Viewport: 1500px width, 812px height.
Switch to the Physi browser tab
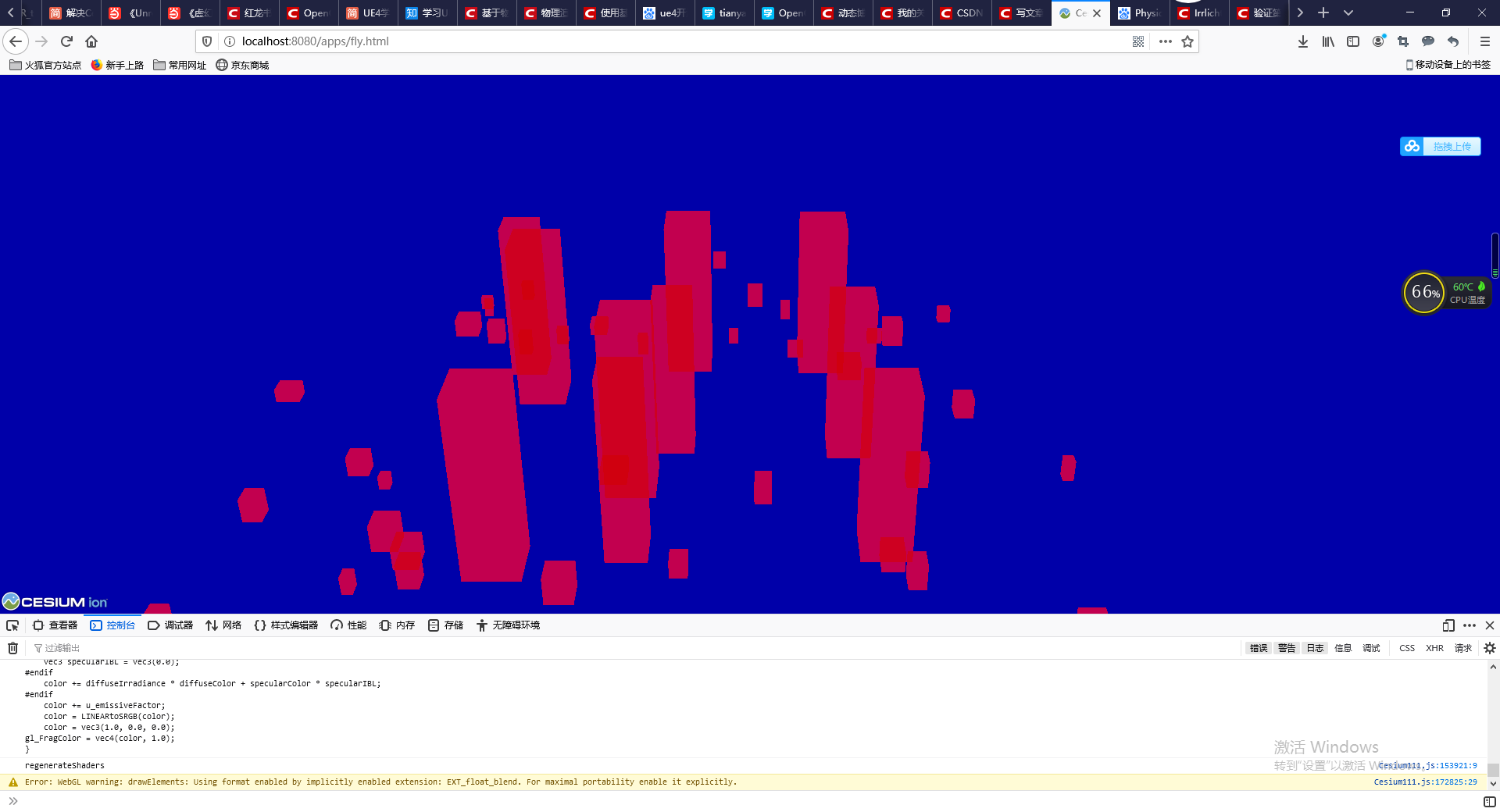point(1139,12)
